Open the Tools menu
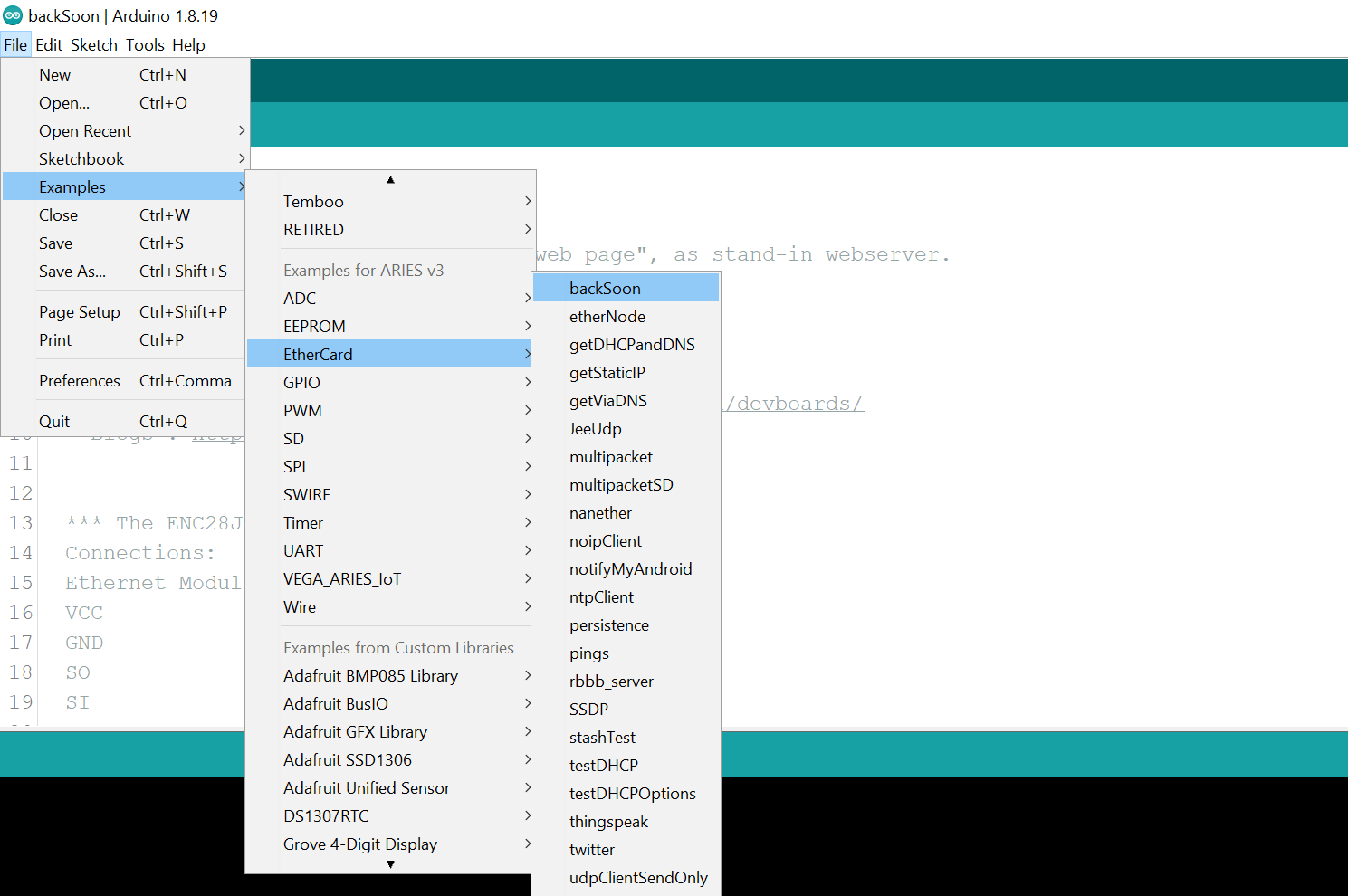Image resolution: width=1348 pixels, height=896 pixels. [x=145, y=45]
